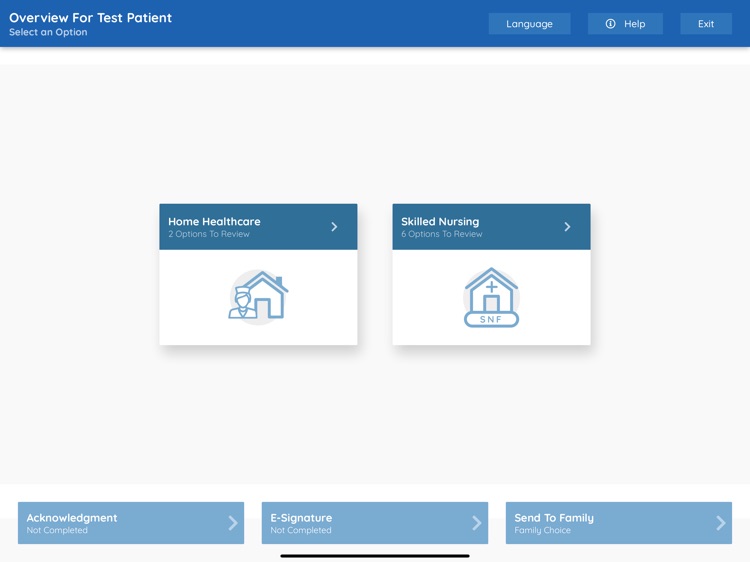The image size is (750, 562).
Task: Click the Send To Family label
Action: click(554, 518)
